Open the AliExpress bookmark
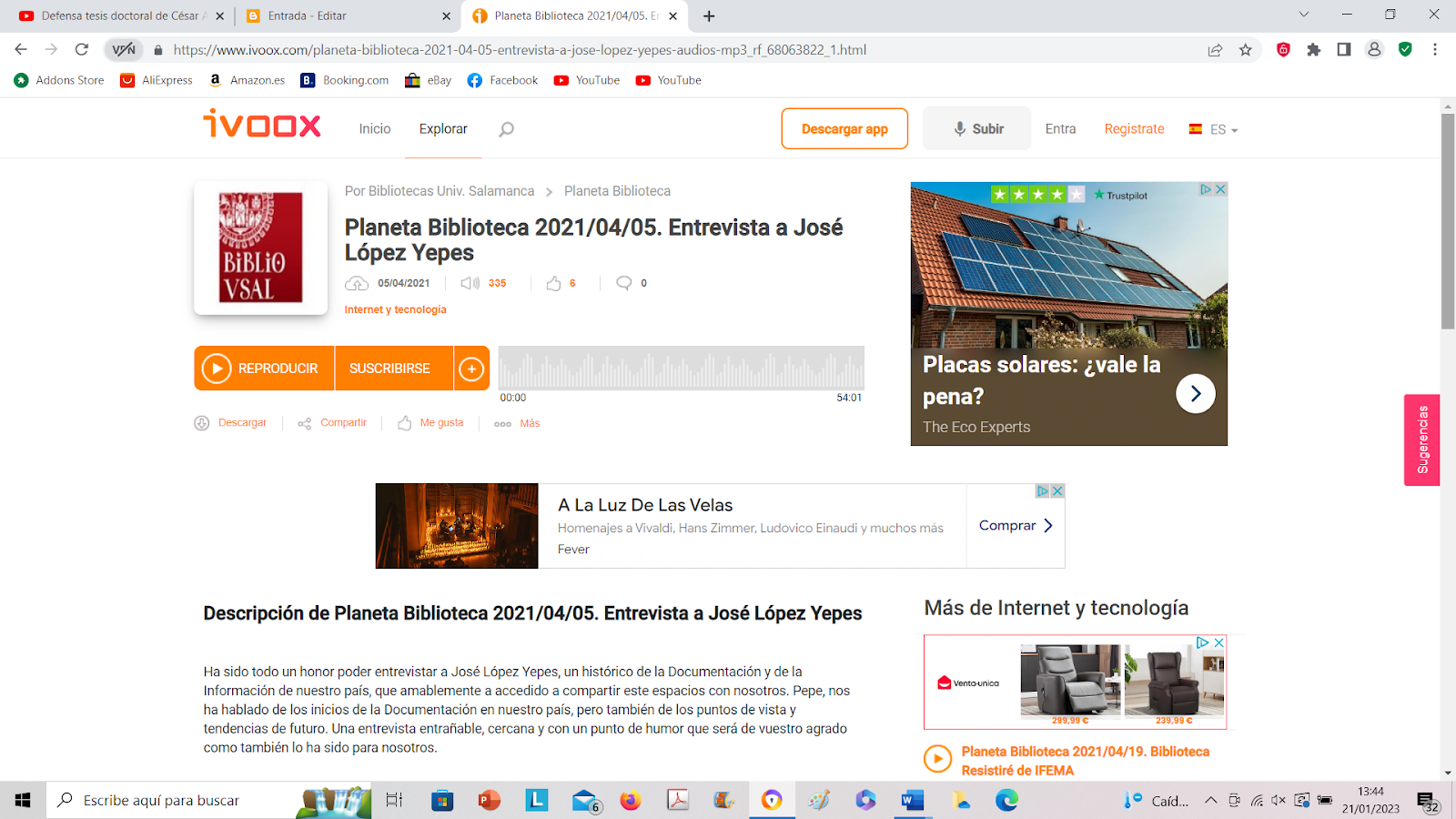This screenshot has width=1456, height=819. tap(157, 80)
